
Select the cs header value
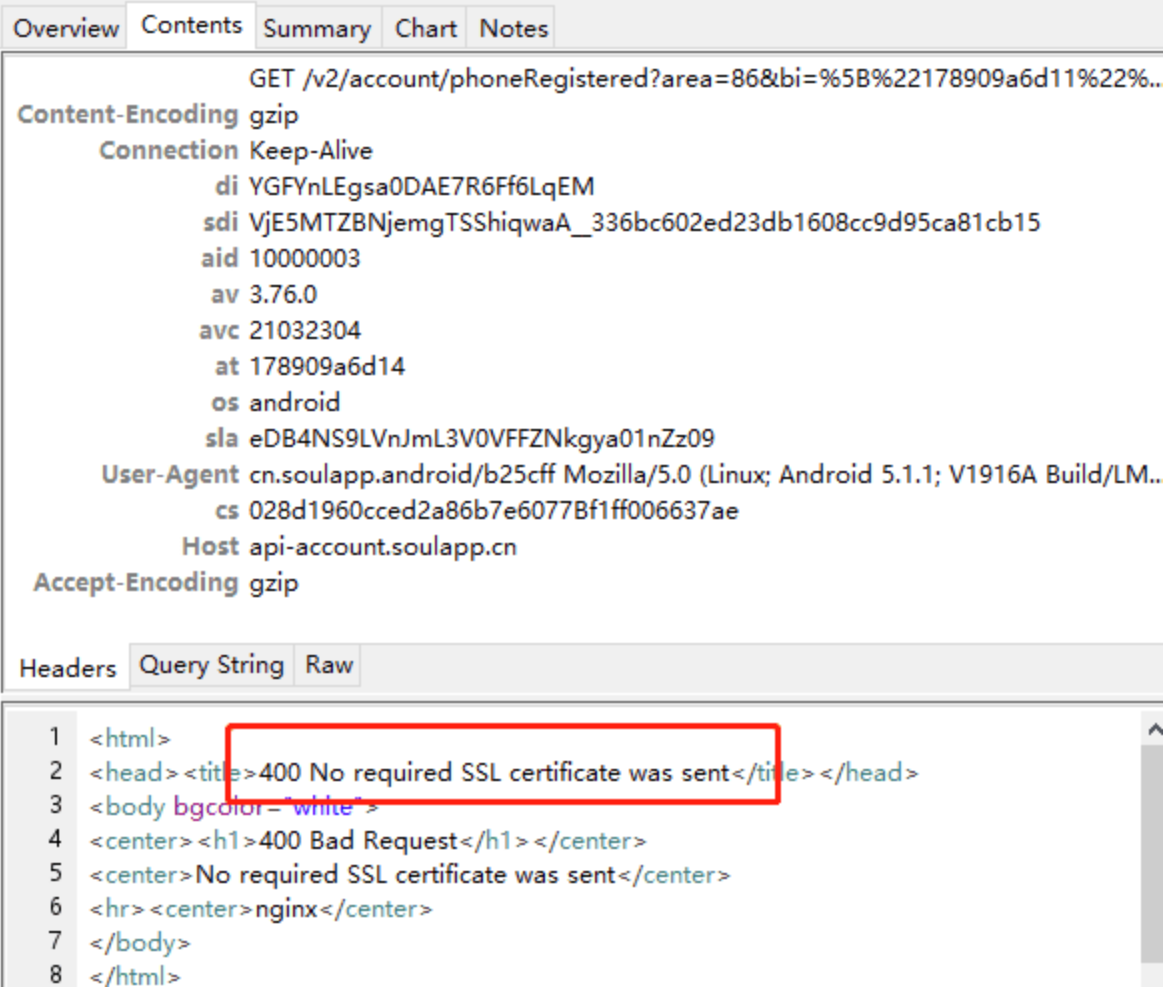[x=494, y=510]
